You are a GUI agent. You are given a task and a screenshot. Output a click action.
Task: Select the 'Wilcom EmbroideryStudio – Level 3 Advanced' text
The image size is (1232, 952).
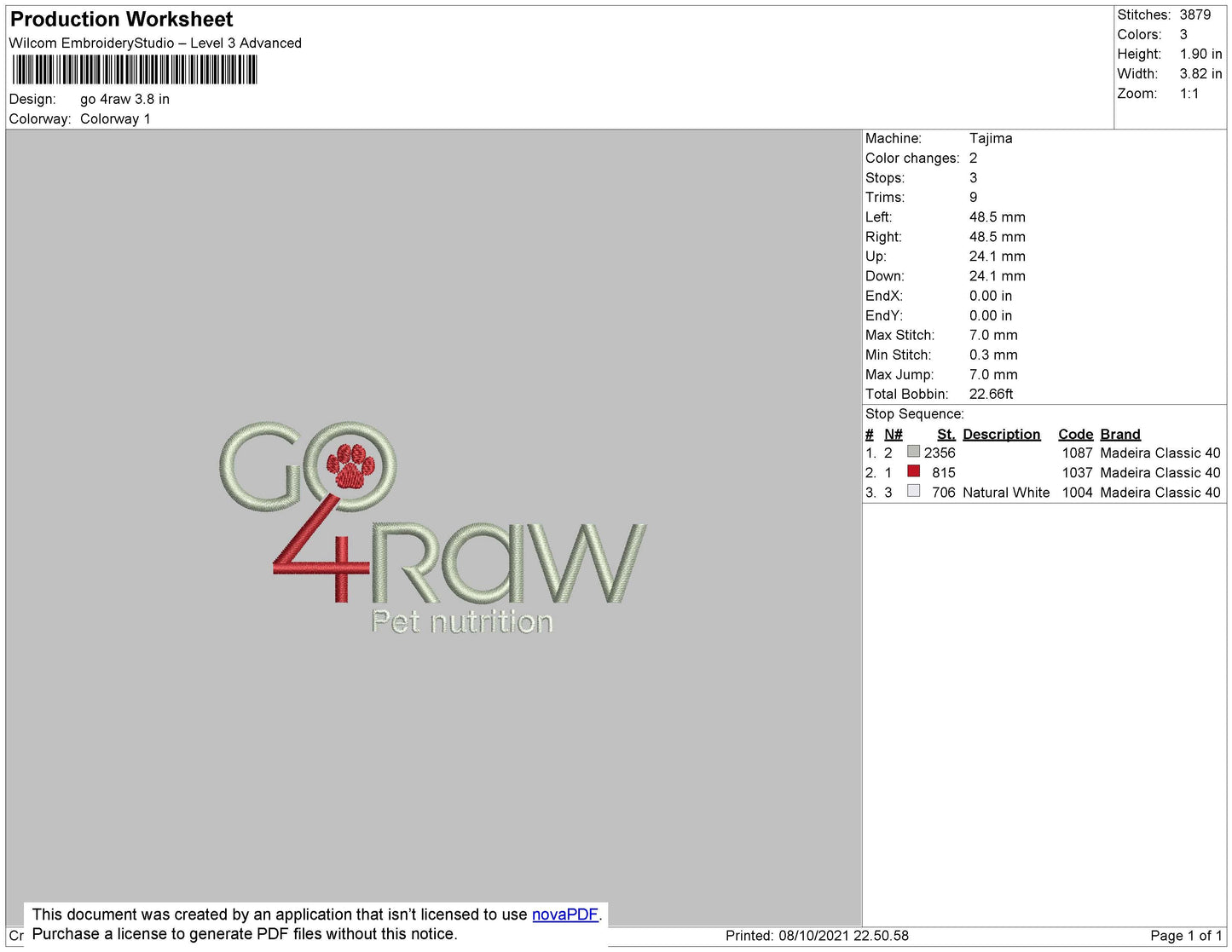155,43
